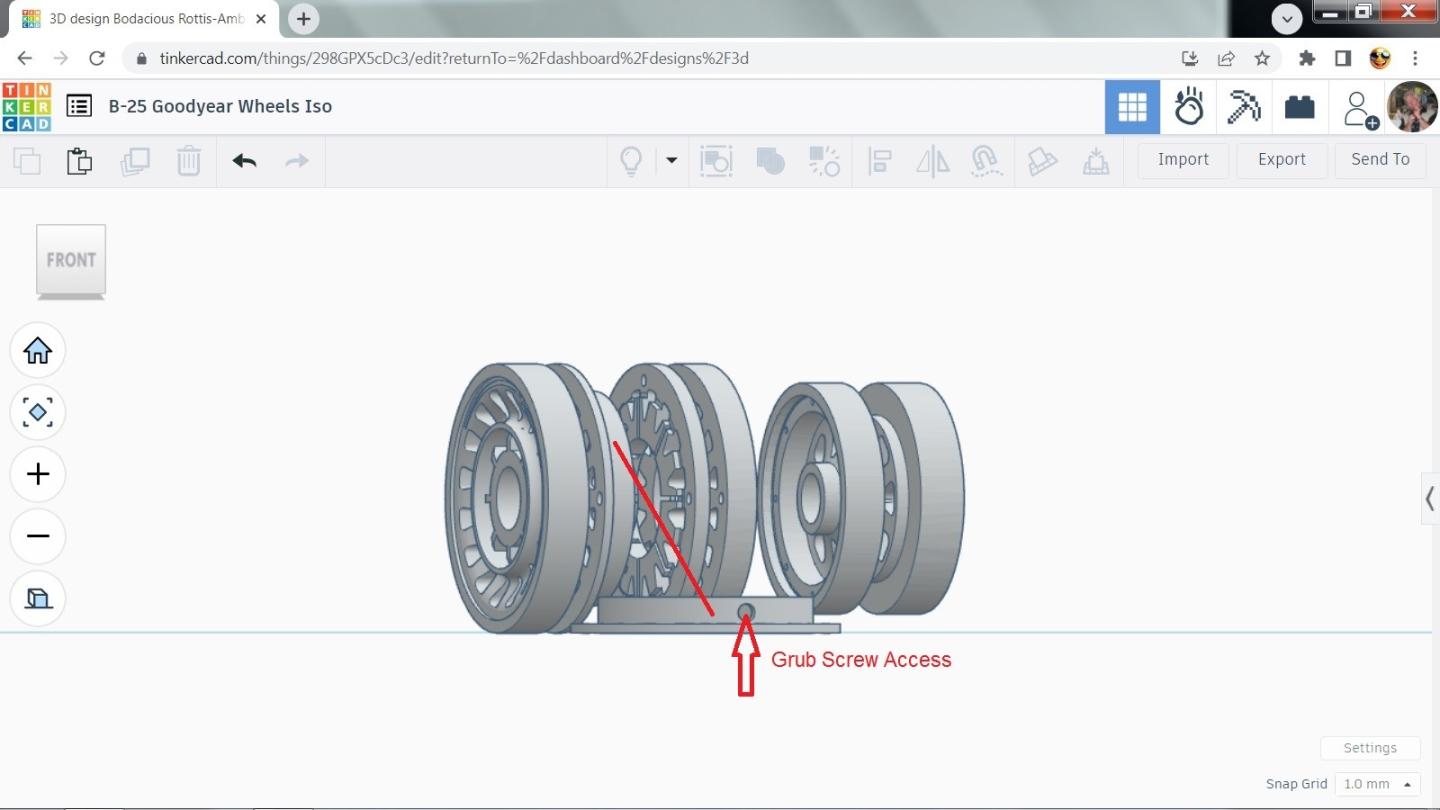Click the design name B-25 Goodyear Wheels Iso
1440x810 pixels.
pyautogui.click(x=220, y=106)
